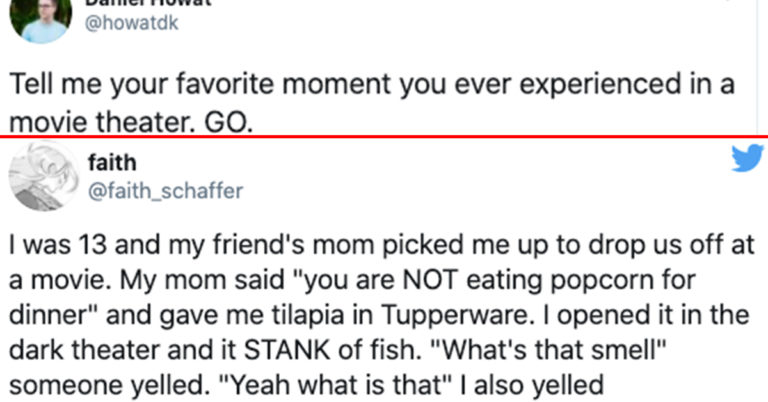Click the @faith_schaffer handle
768x402 pixels.
pos(166,190)
